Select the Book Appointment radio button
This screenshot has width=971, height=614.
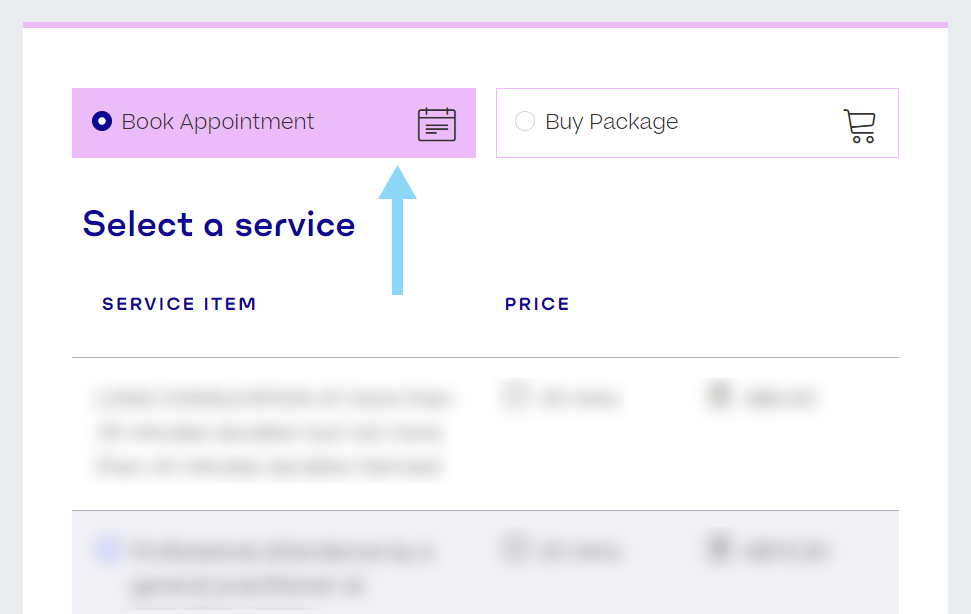click(x=102, y=122)
